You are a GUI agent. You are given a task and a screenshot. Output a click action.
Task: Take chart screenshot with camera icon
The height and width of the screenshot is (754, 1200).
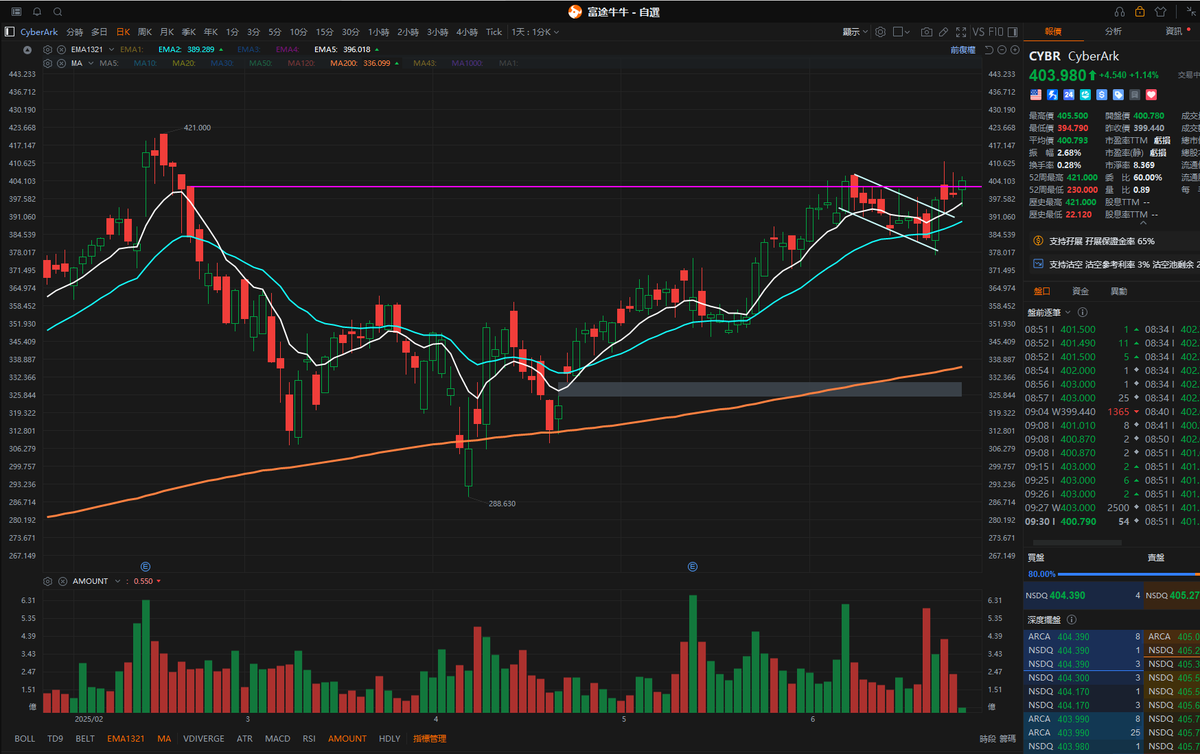point(927,32)
